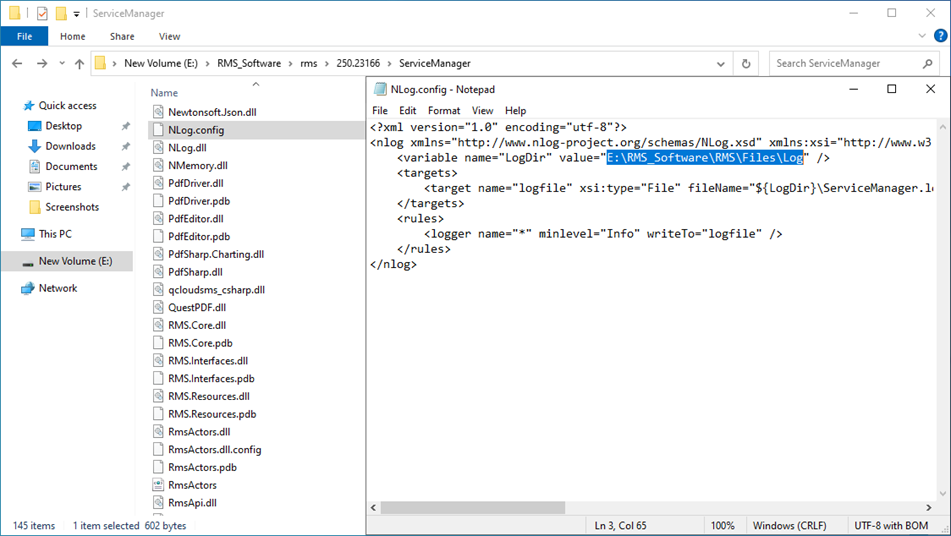Image resolution: width=951 pixels, height=536 pixels.
Task: Select the NMemory.dll file icon
Action: pyautogui.click(x=158, y=165)
